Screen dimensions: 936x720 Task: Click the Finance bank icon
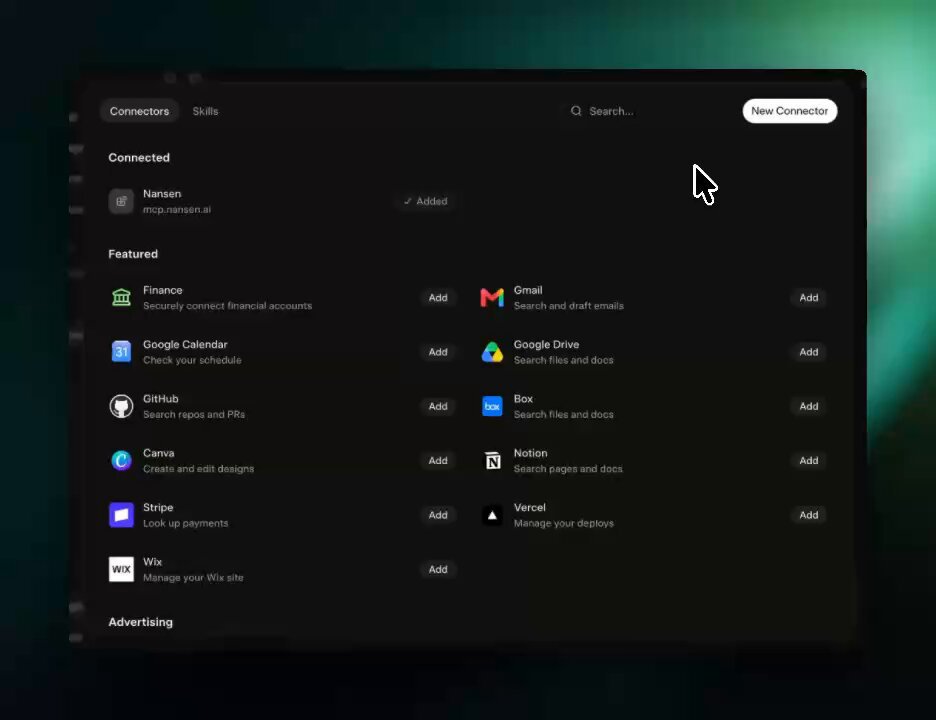pyautogui.click(x=121, y=297)
